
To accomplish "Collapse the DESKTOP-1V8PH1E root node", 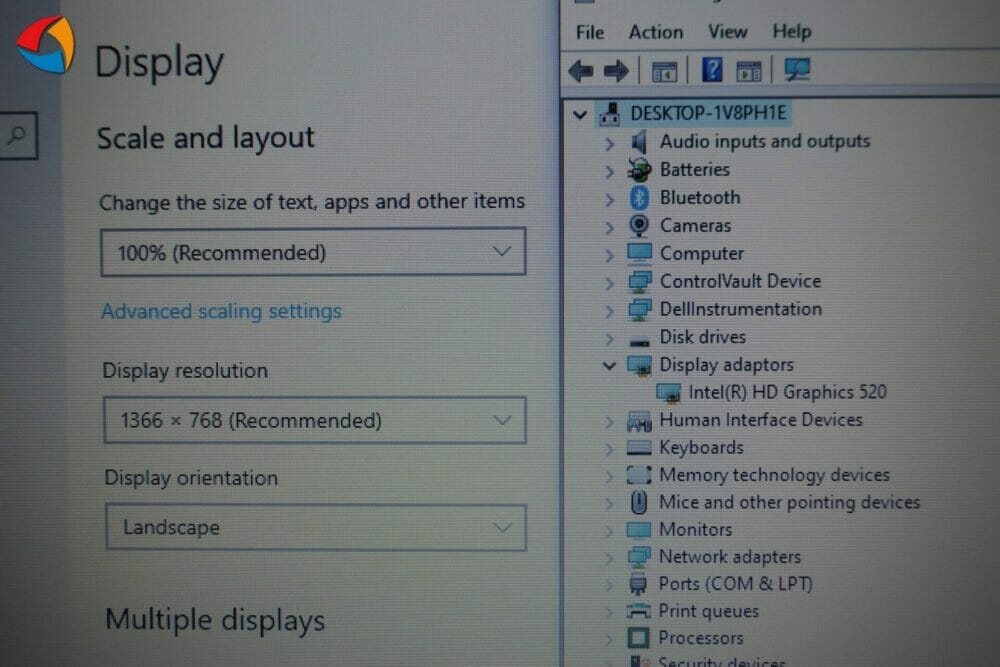I will coord(580,115).
